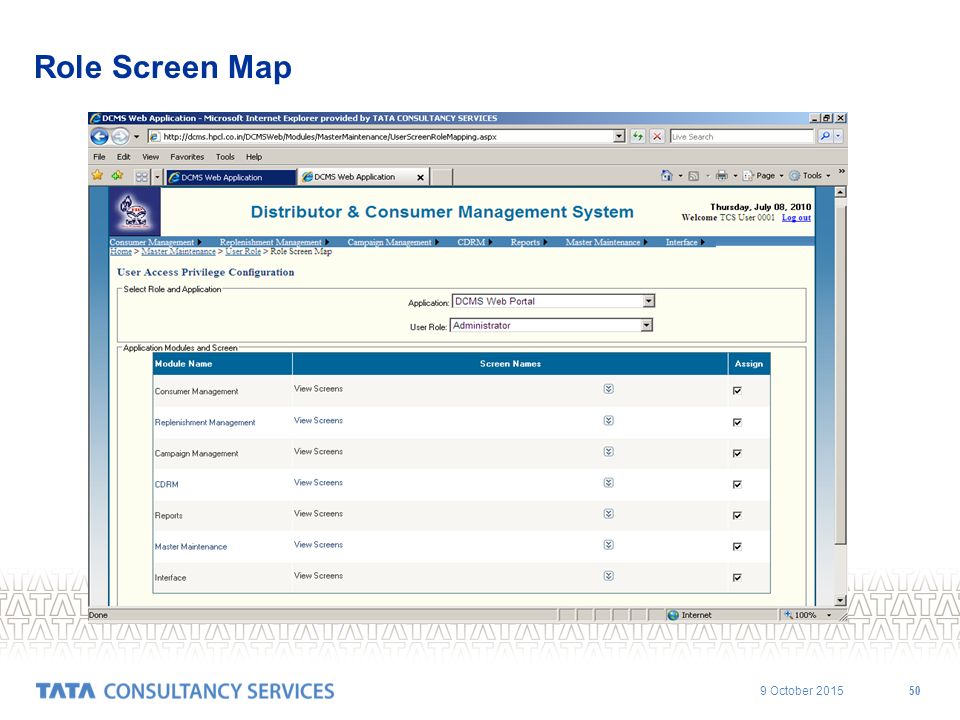Expand screens for CDRM row
The image size is (960, 720).
(609, 482)
